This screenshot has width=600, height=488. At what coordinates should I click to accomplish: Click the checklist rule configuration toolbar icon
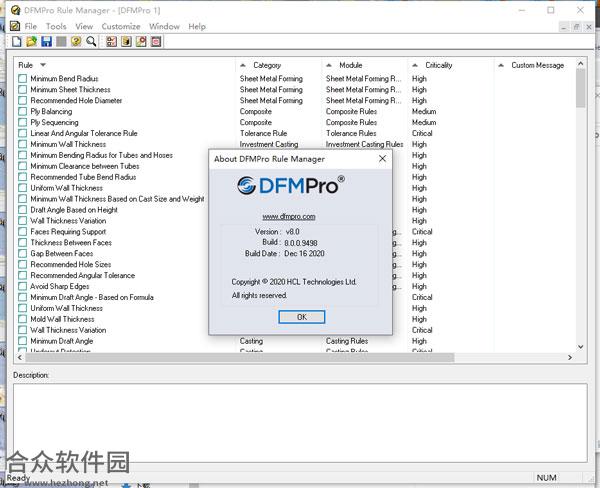(111, 41)
